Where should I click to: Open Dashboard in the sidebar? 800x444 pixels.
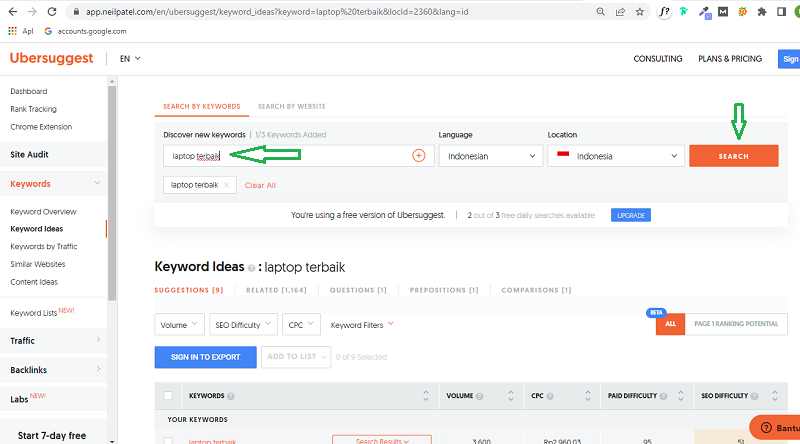coord(29,91)
